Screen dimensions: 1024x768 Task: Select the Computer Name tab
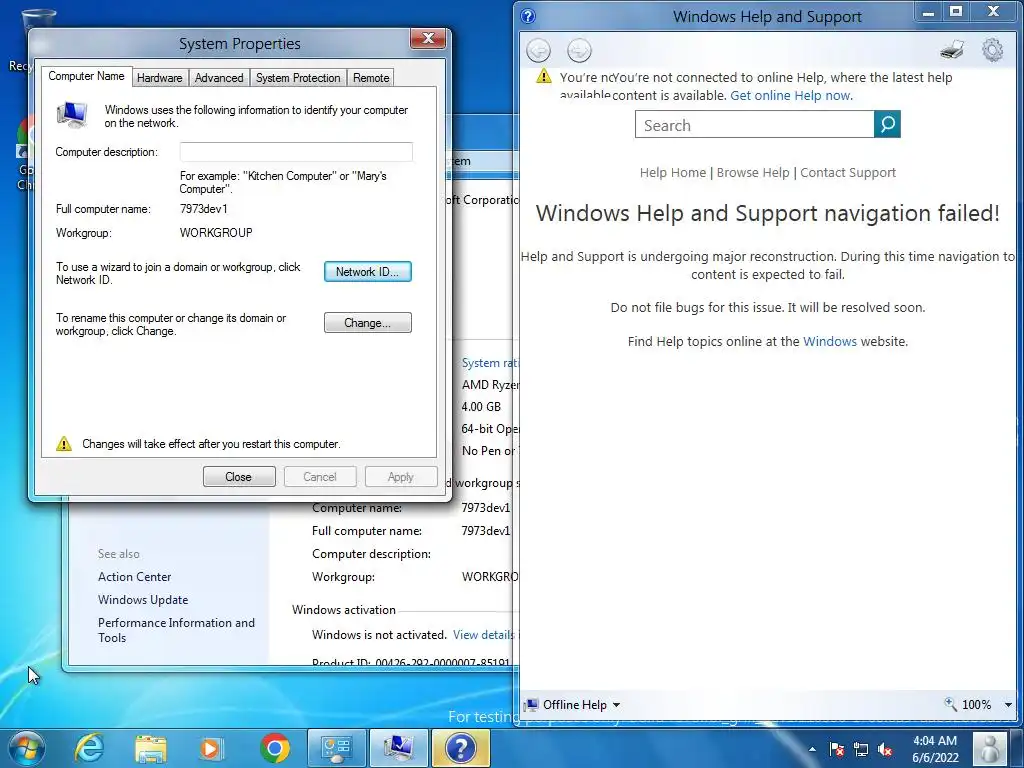(86, 76)
